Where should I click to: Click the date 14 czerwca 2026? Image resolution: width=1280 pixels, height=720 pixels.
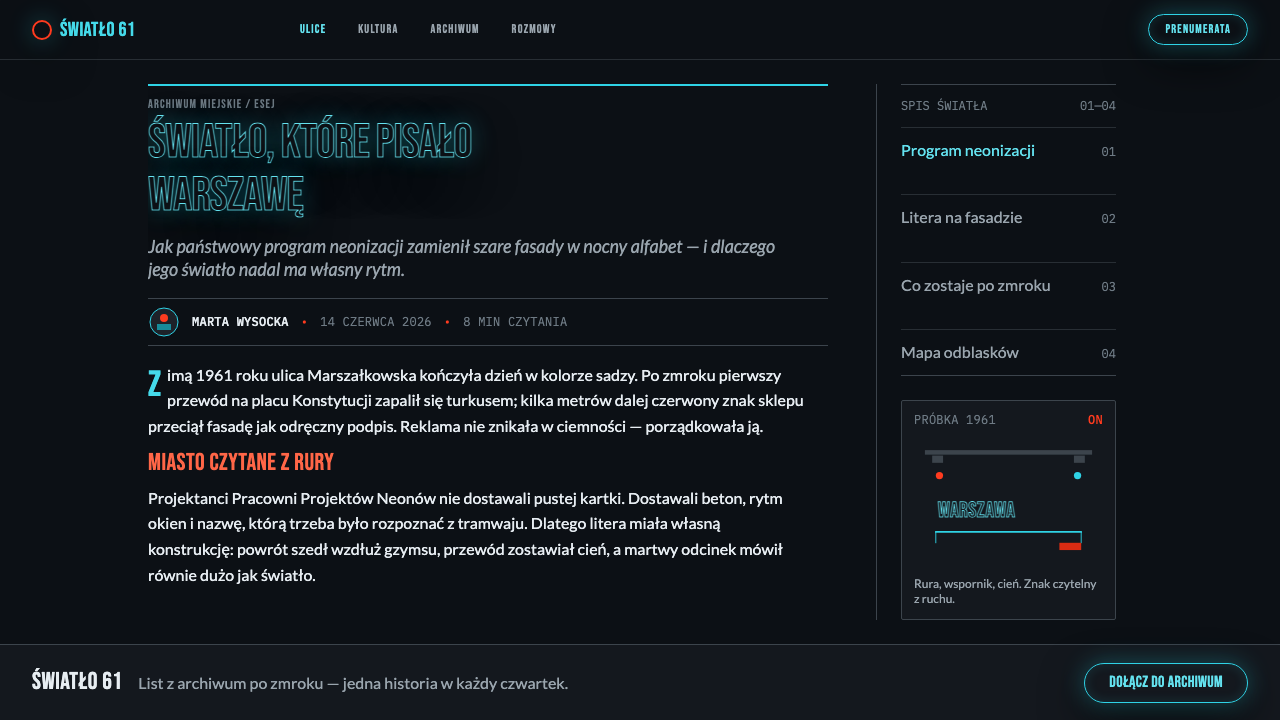click(376, 322)
